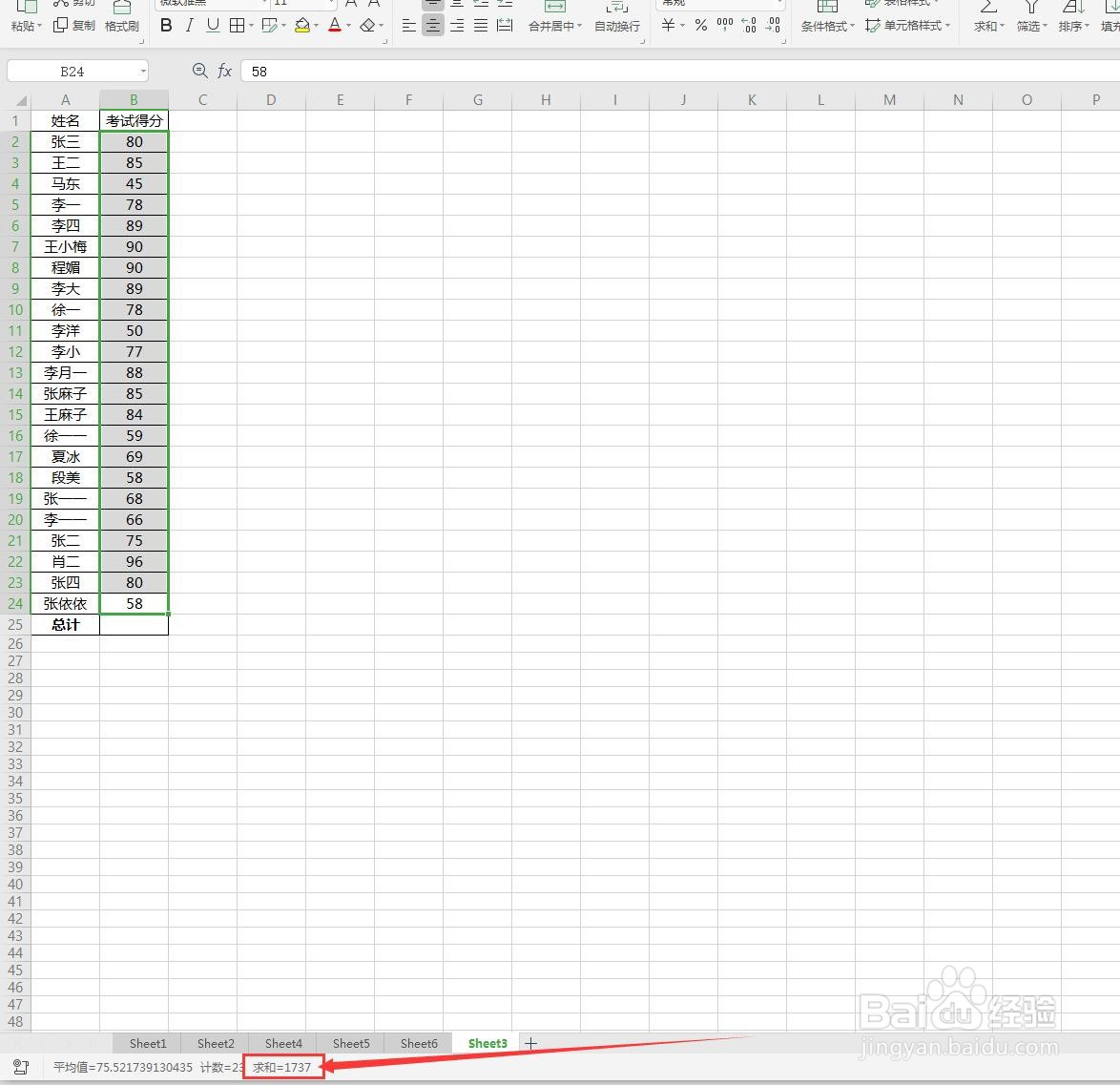The height and width of the screenshot is (1085, 1120).
Task: Align text left
Action: tap(408, 26)
